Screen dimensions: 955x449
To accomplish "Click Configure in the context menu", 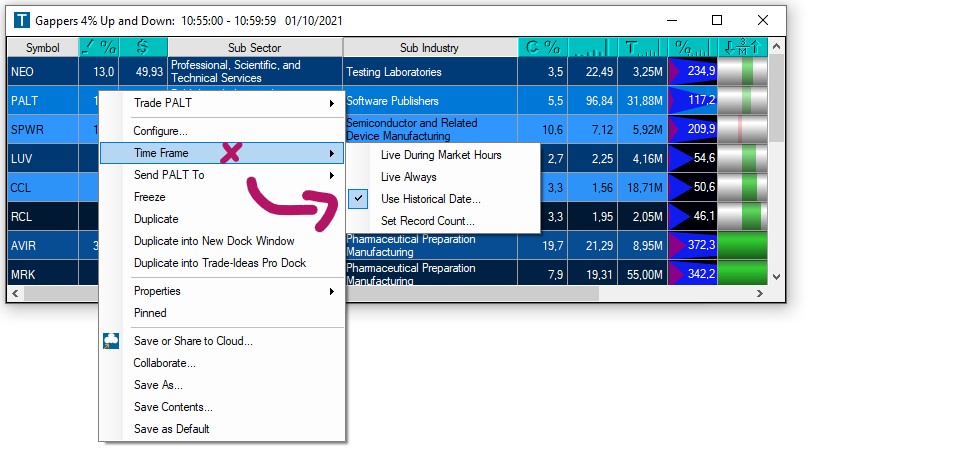I will (160, 131).
